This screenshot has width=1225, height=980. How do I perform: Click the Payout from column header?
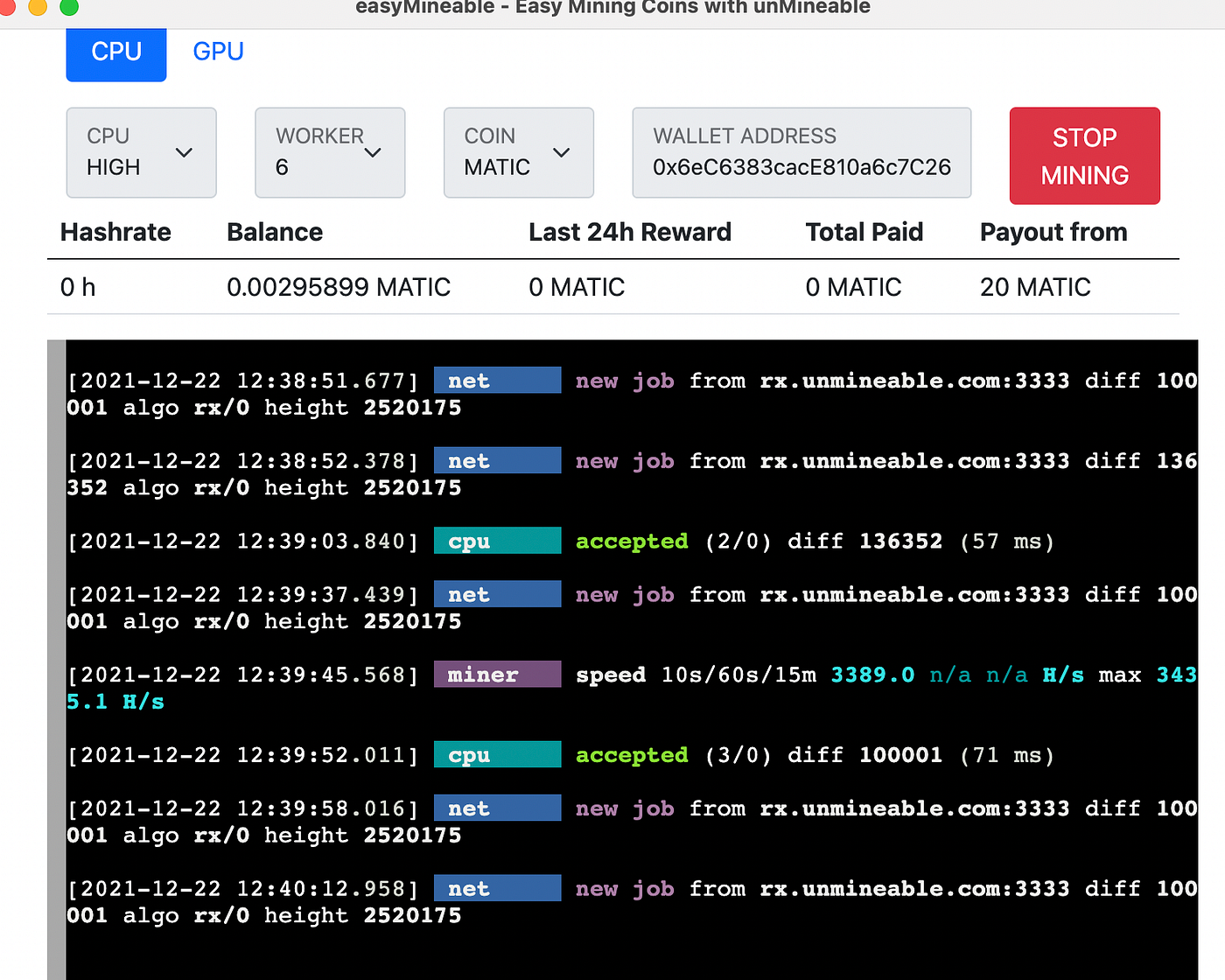(1053, 232)
